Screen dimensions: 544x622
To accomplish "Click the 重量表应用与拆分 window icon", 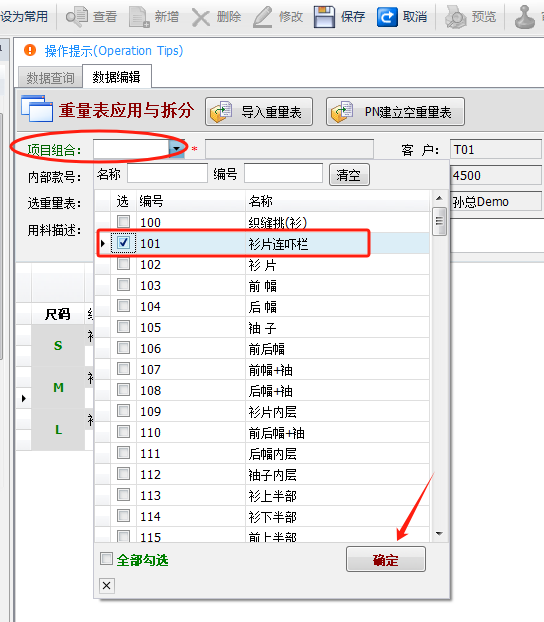I will tap(37, 108).
